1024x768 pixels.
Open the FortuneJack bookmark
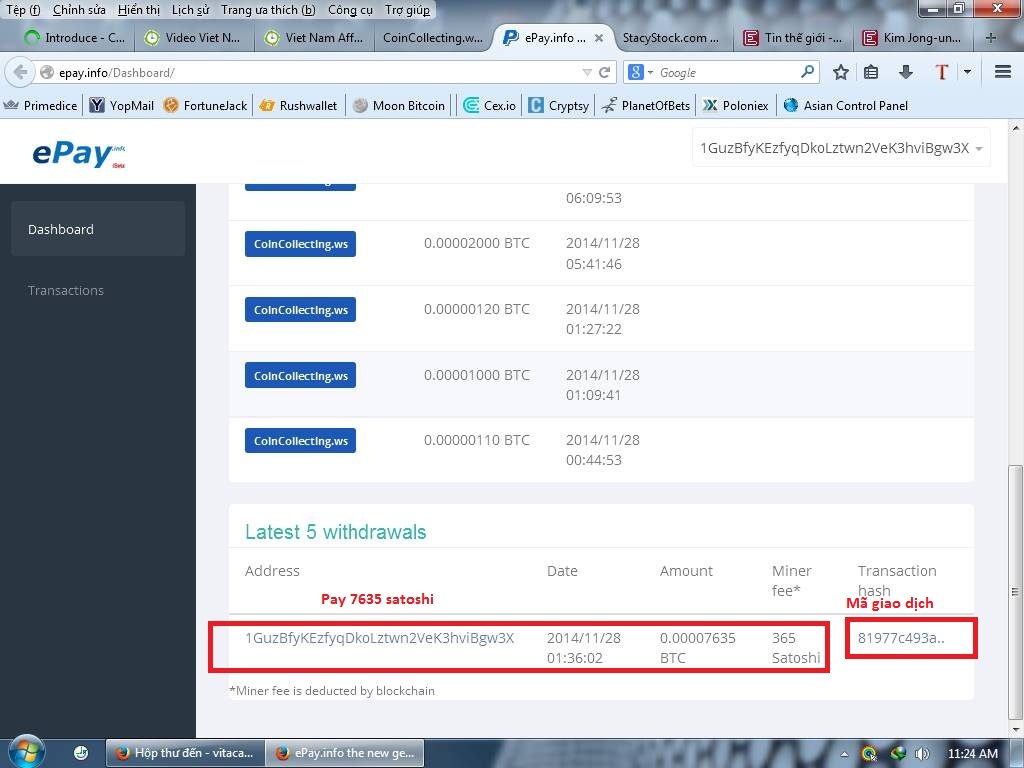(206, 105)
